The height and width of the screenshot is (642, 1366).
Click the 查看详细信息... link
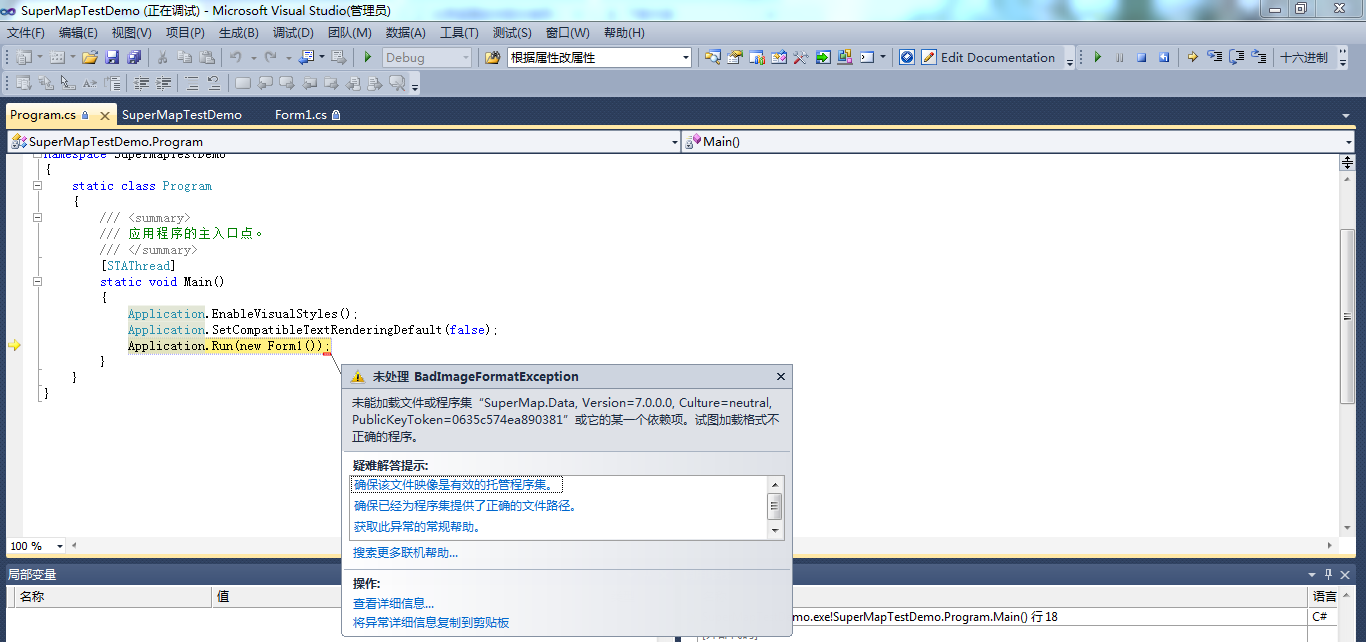393,604
